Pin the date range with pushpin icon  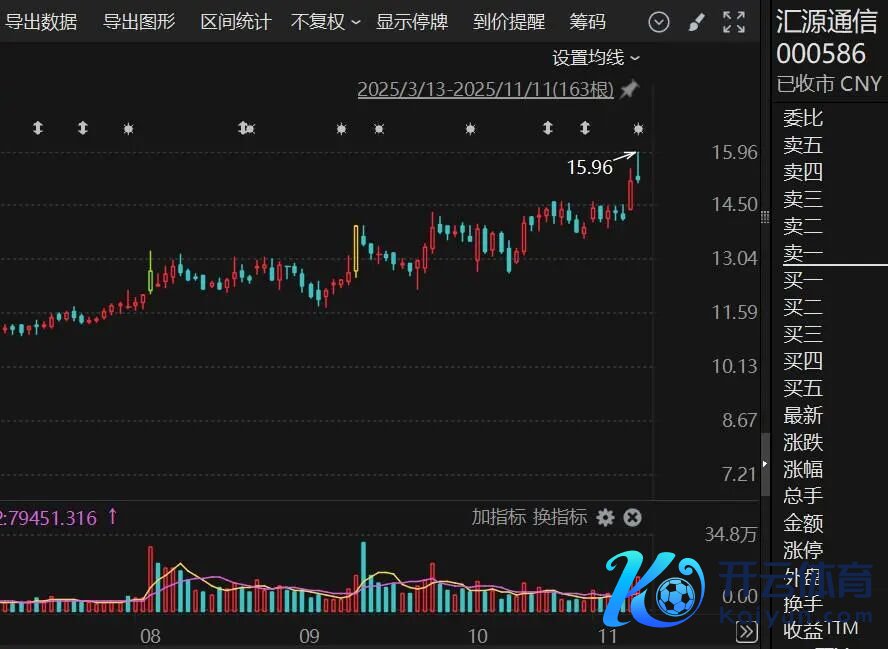629,90
